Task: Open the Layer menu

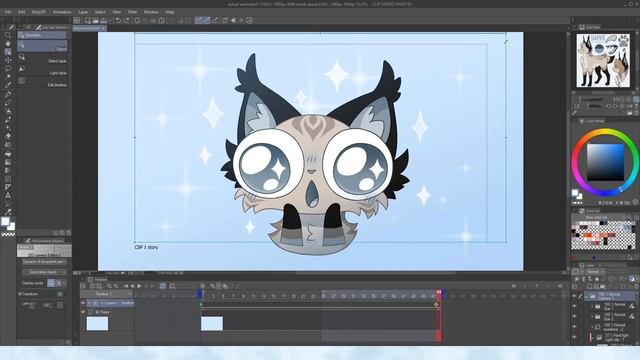Action: coord(83,12)
